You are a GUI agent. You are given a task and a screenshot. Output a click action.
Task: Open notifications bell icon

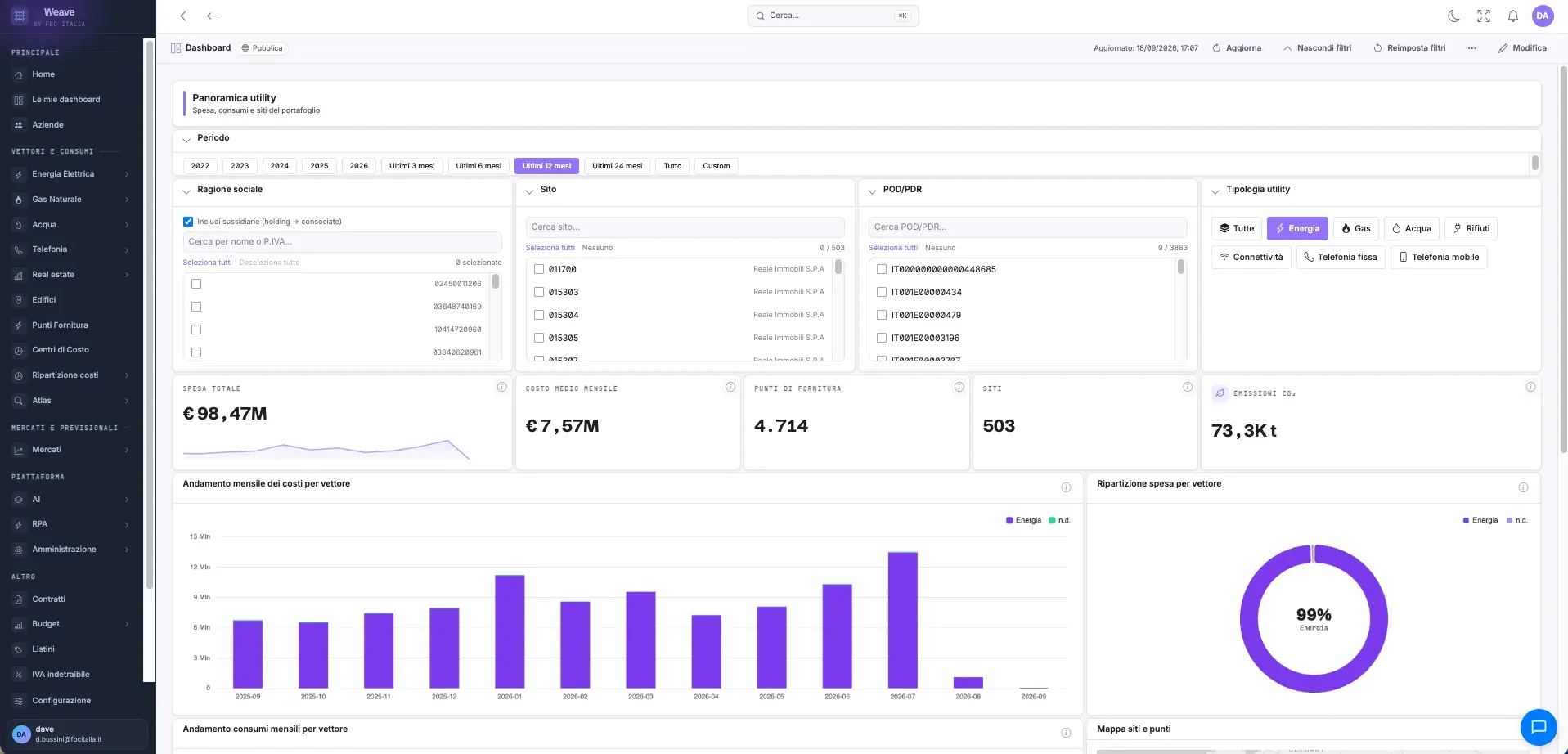(x=1513, y=16)
